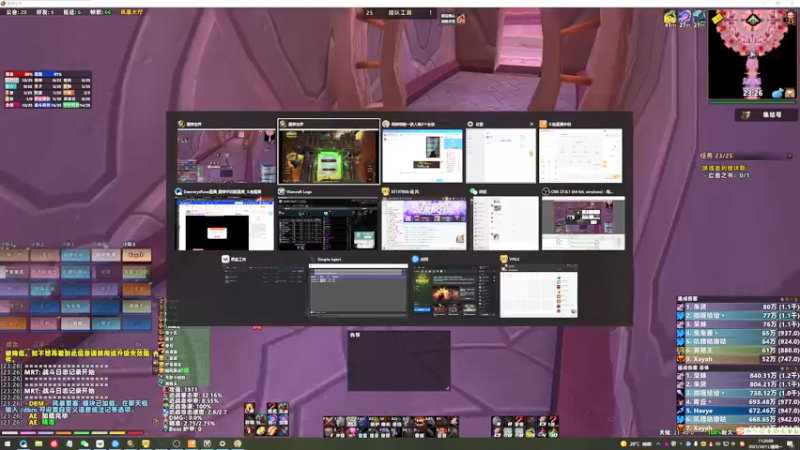Click the 23:26 minimap clock

(753, 93)
